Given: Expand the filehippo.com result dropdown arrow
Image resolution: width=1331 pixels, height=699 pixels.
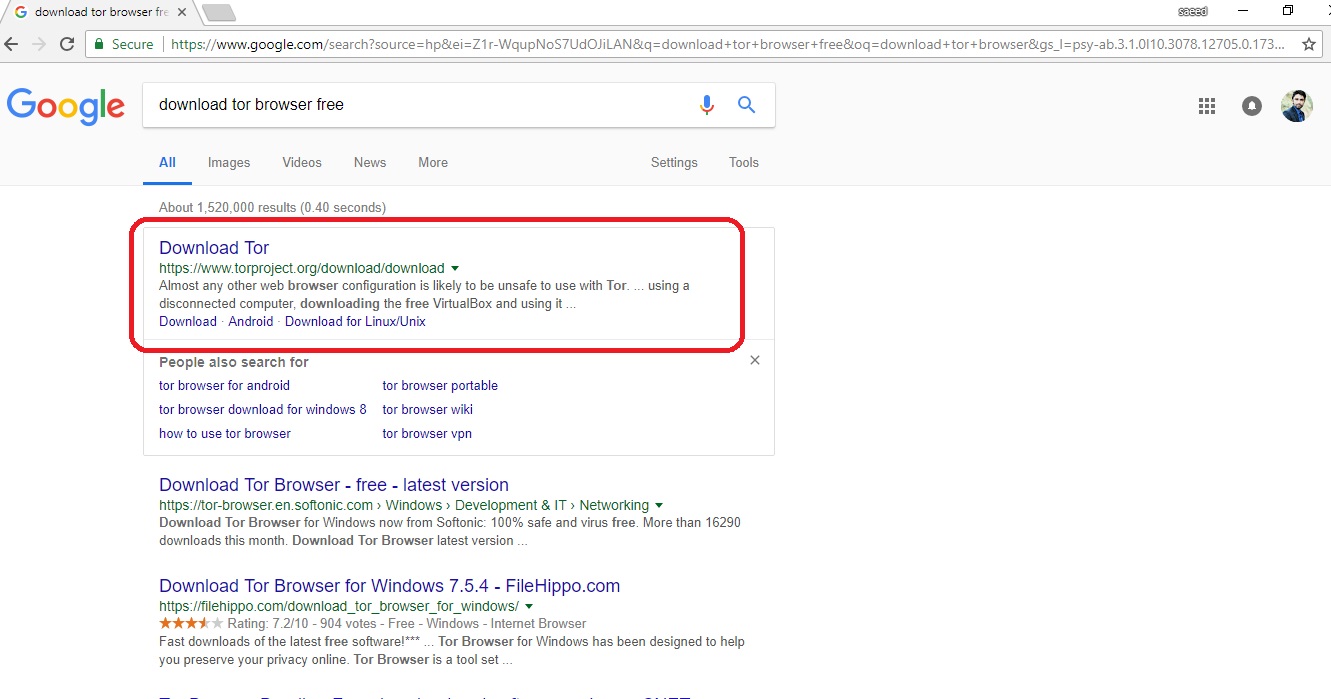Looking at the screenshot, I should [529, 606].
